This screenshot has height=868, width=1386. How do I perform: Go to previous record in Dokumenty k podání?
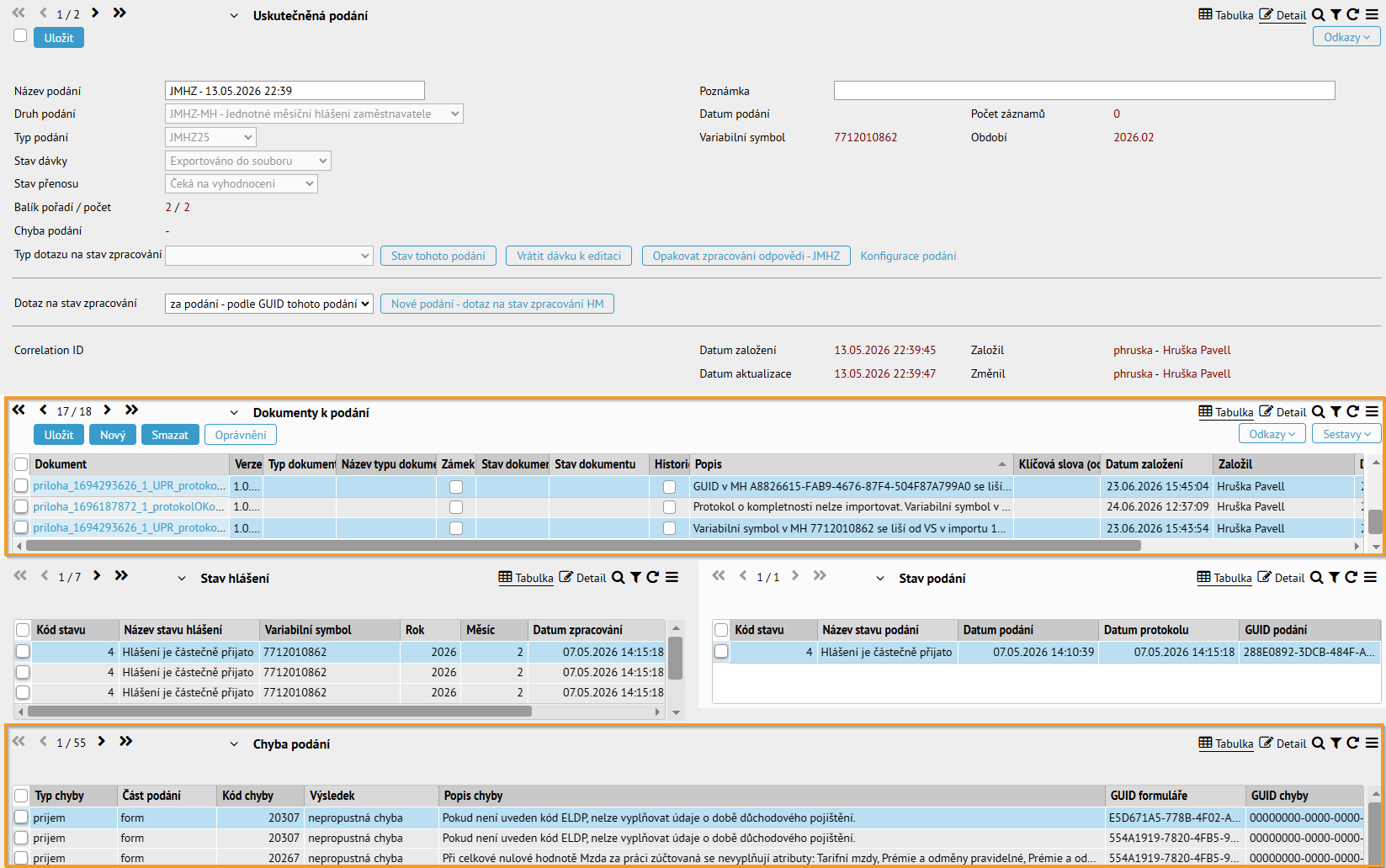(x=43, y=410)
